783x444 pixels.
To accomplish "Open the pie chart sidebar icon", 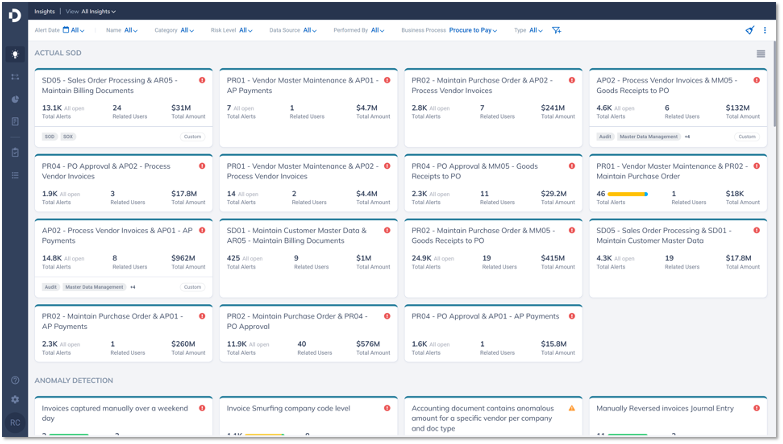I will point(15,99).
